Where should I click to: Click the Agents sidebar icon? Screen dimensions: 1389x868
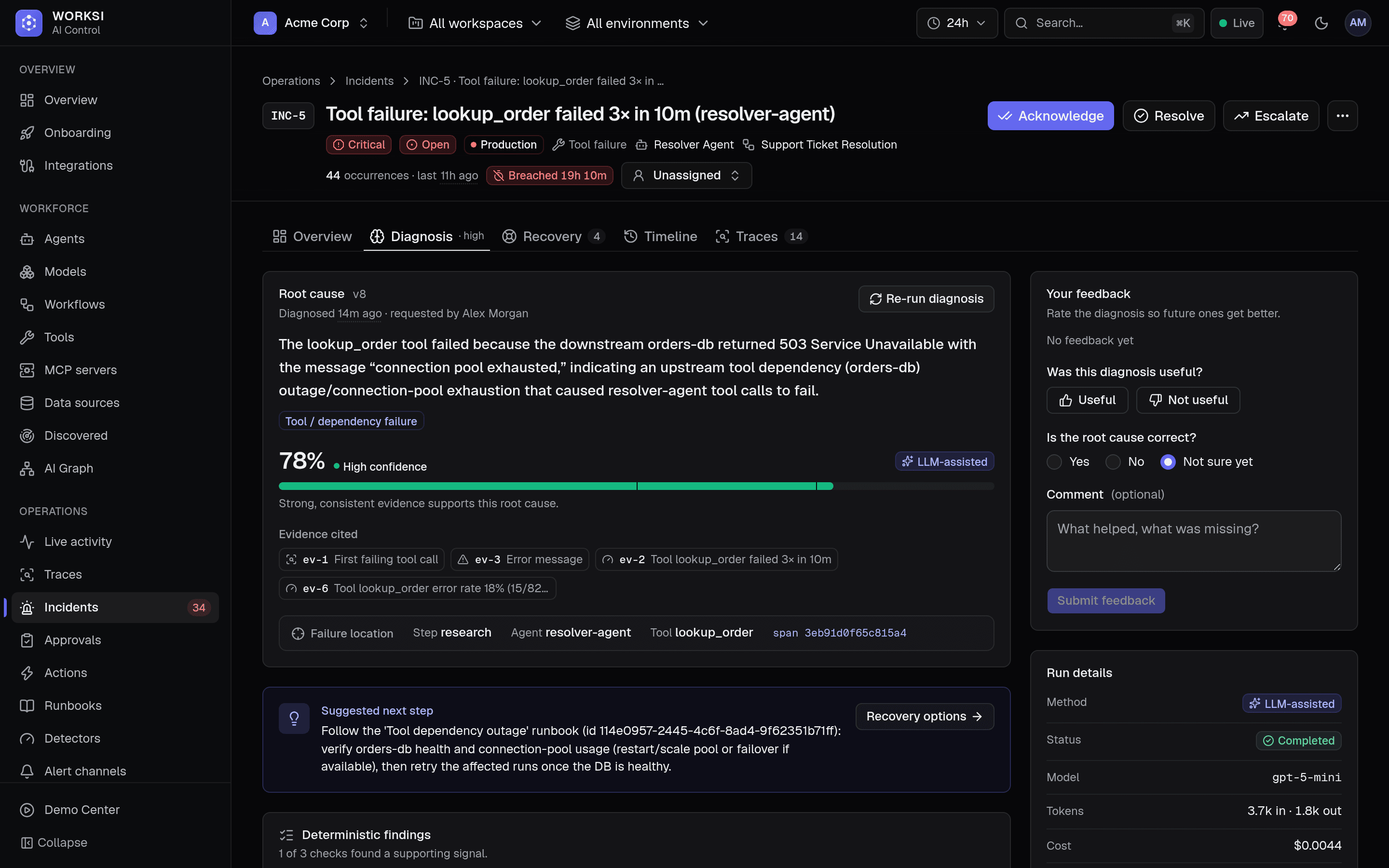[x=27, y=239]
